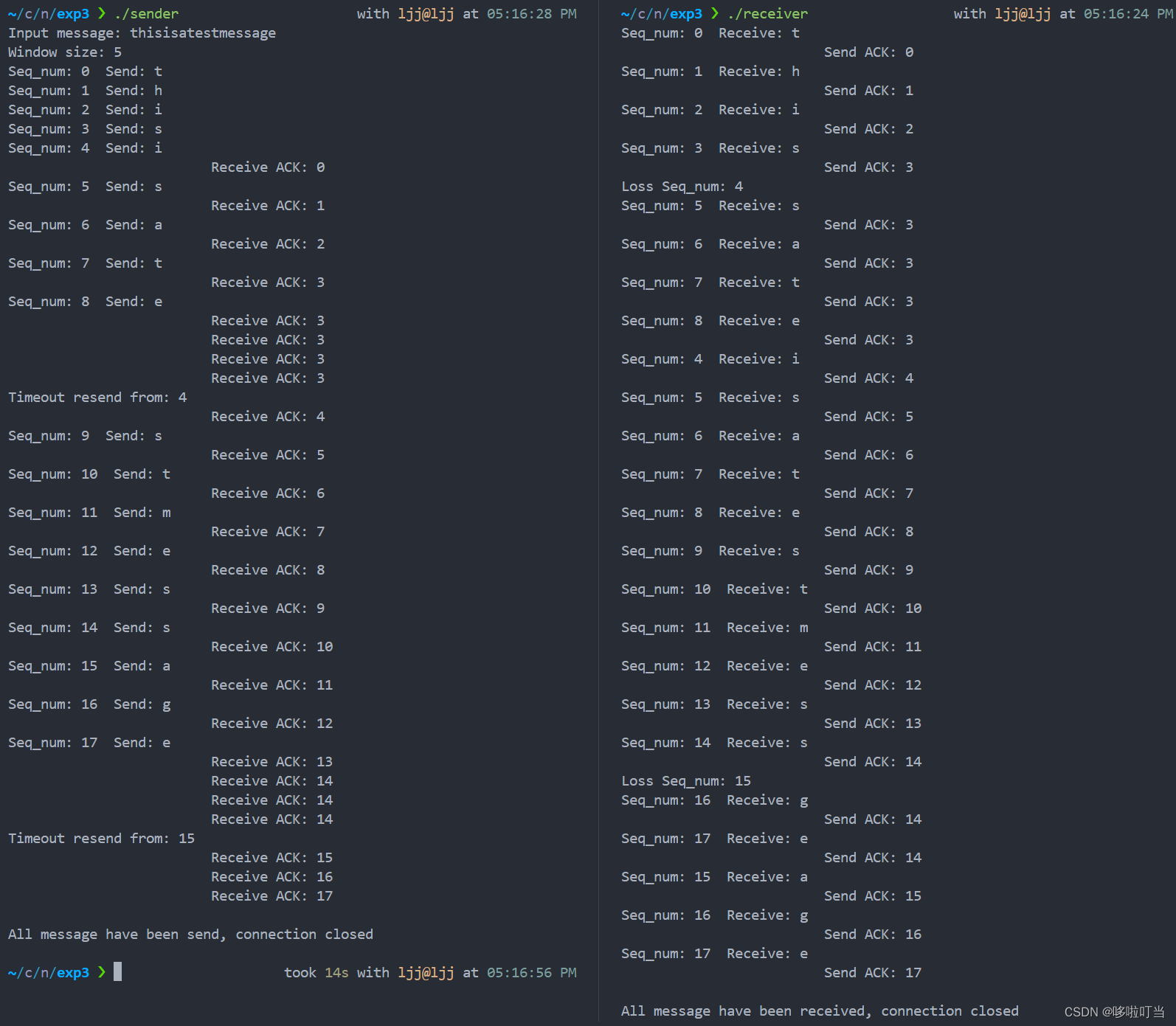Click 'Loss Seq_num: 15' in receiver
The image size is (1176, 1026).
point(686,781)
